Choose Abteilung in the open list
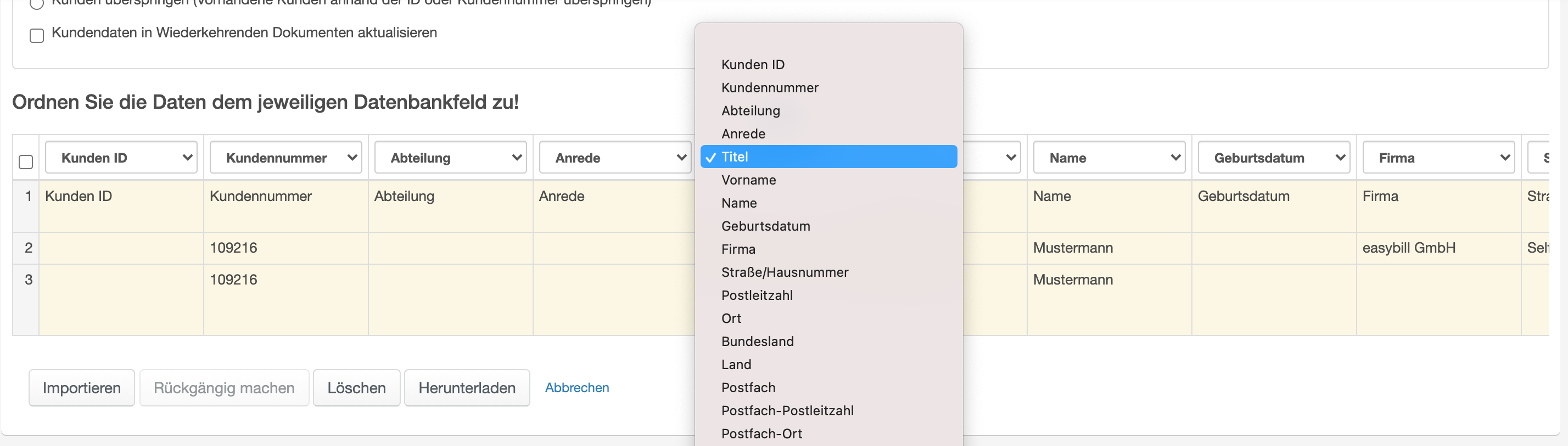 coord(828,111)
